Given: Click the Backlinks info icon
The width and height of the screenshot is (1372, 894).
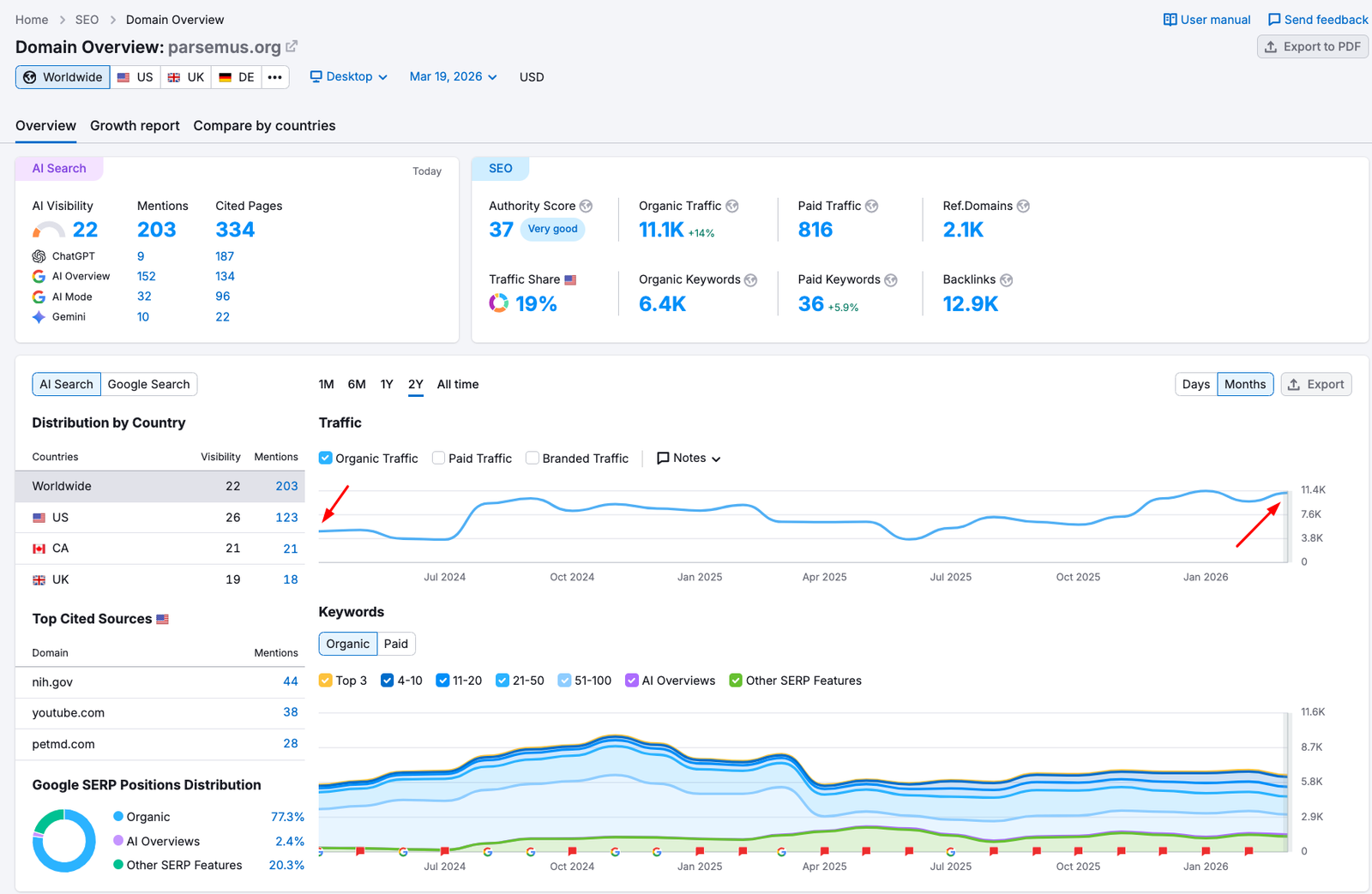Looking at the screenshot, I should 1006,280.
